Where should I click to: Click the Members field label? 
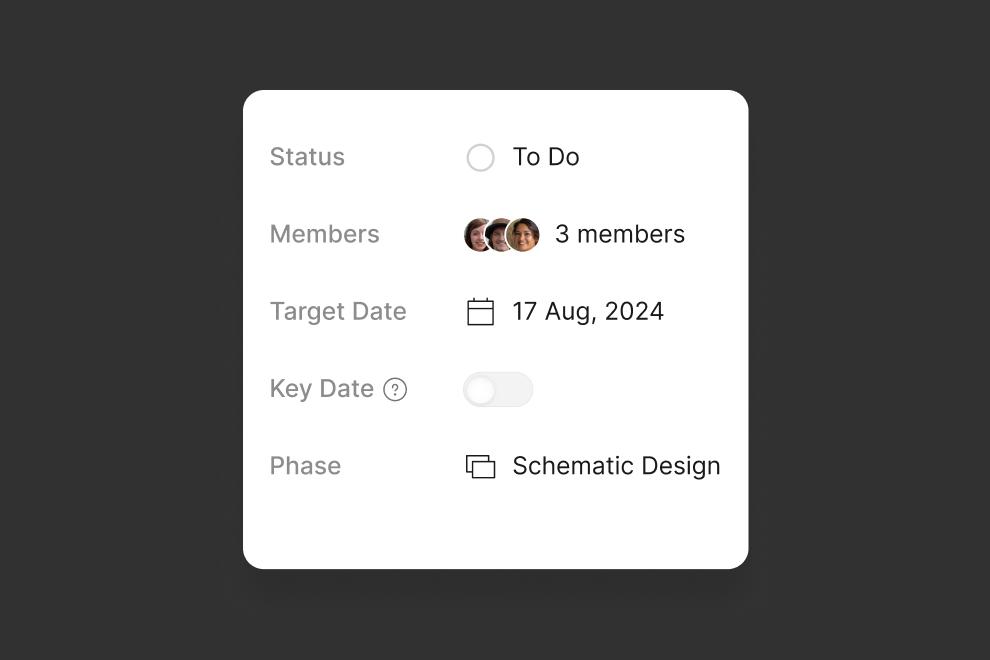coord(325,234)
